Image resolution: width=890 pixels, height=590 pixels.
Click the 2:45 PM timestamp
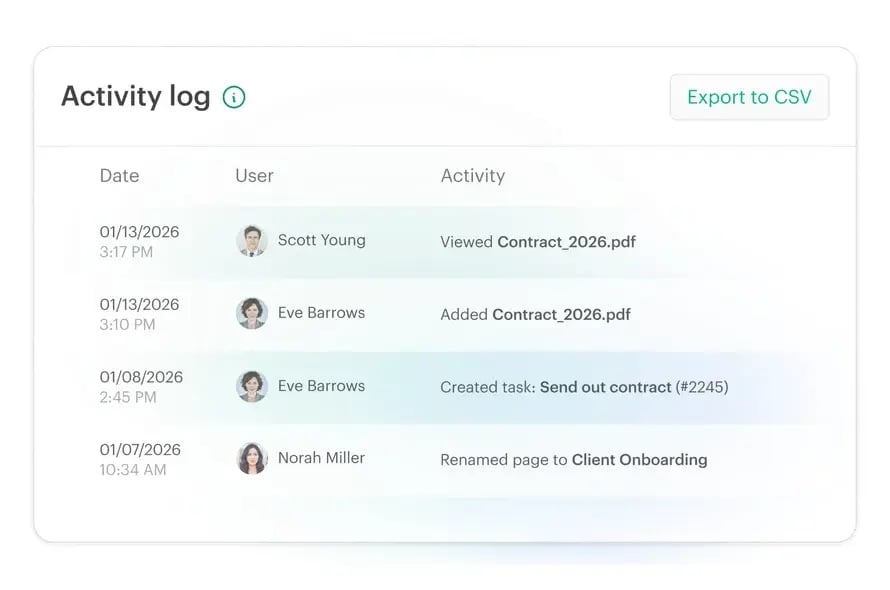pos(128,397)
